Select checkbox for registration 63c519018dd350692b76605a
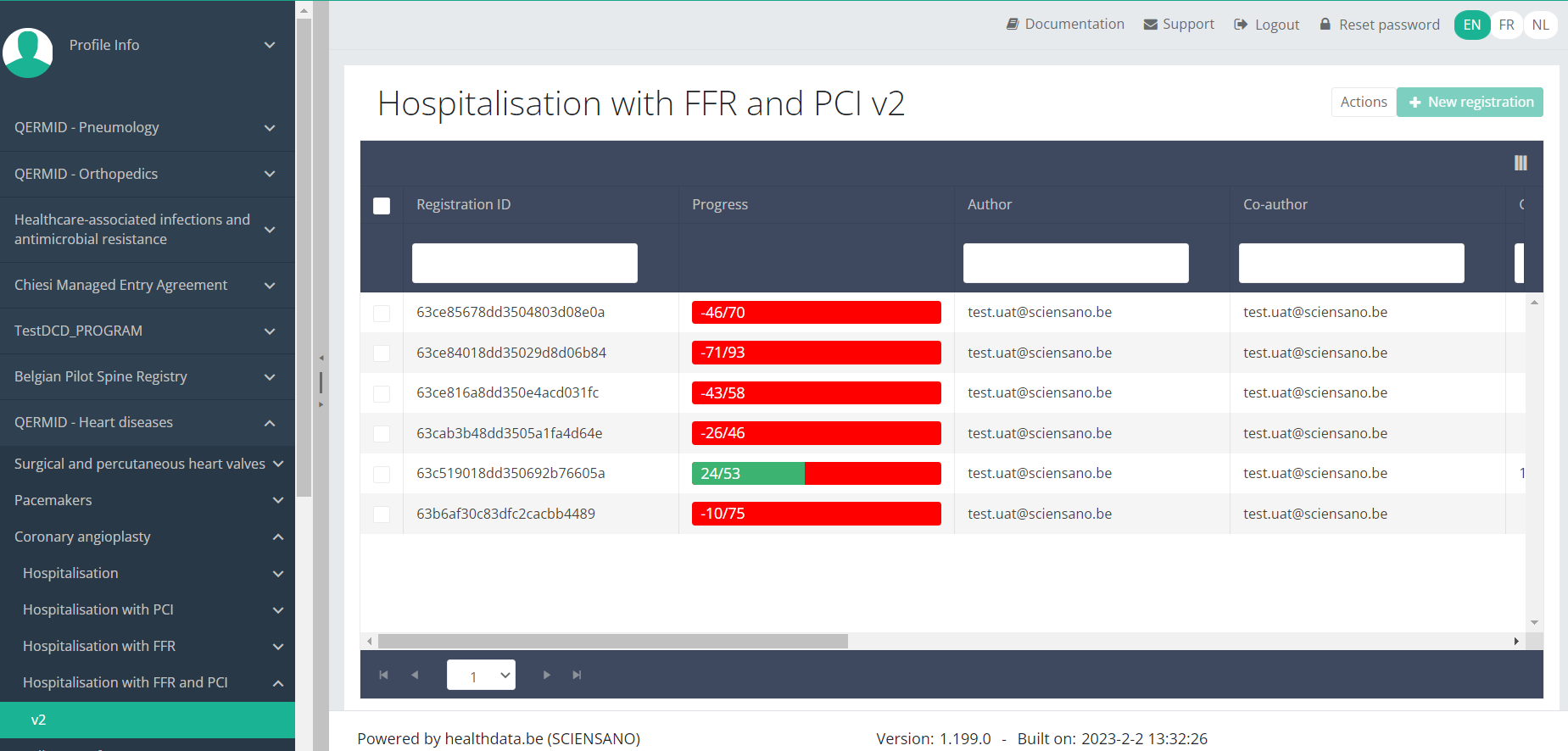The height and width of the screenshot is (751, 1568). pos(382,475)
